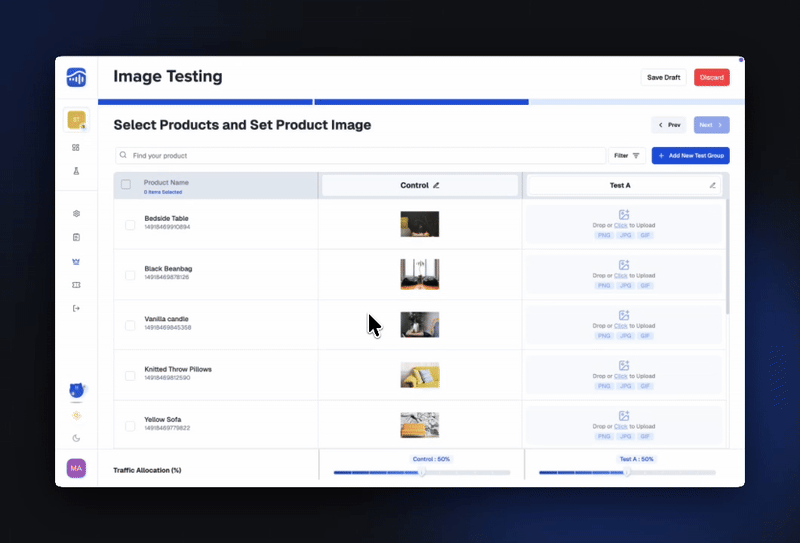Click the pencil icon next to Control

(436, 185)
